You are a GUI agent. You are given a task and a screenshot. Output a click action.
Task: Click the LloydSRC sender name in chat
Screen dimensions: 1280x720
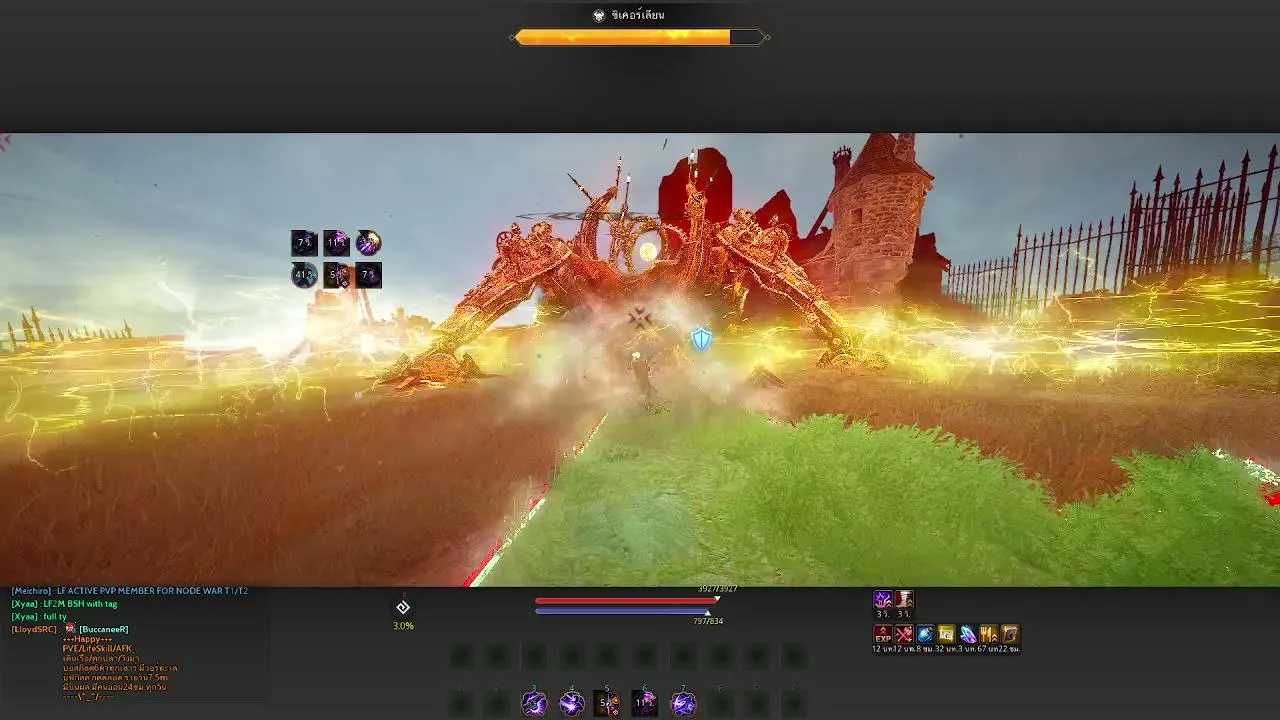point(34,629)
